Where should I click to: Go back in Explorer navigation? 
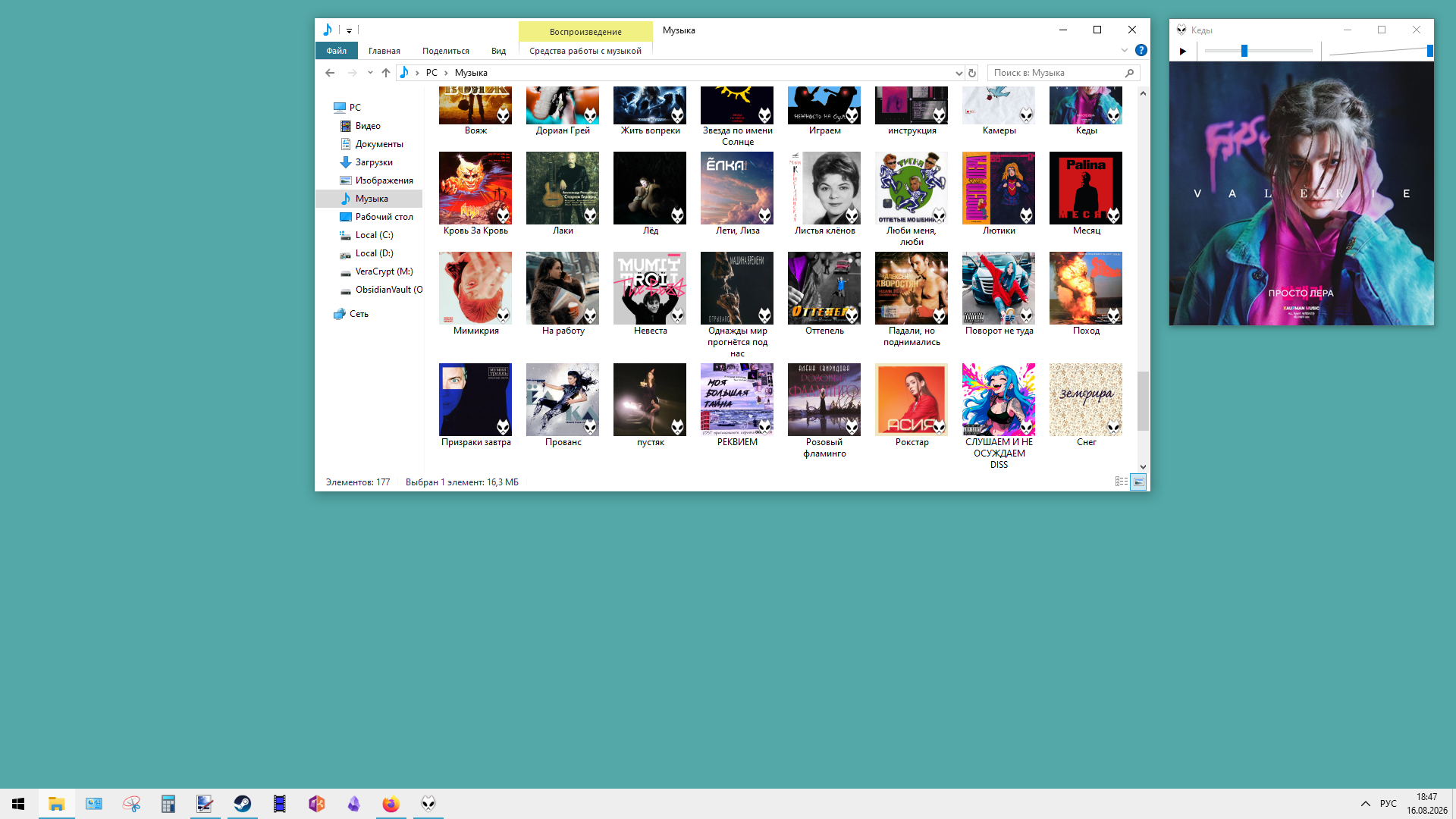pos(330,73)
